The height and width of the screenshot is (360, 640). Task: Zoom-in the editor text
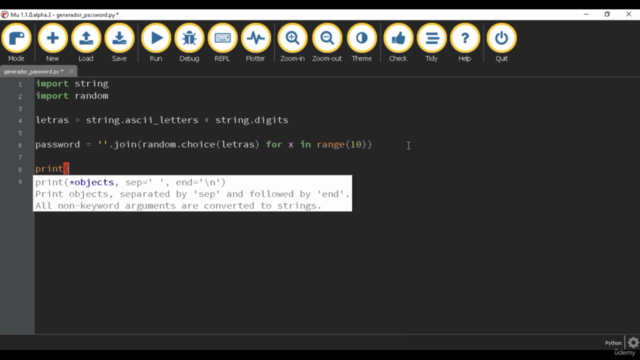tap(292, 42)
